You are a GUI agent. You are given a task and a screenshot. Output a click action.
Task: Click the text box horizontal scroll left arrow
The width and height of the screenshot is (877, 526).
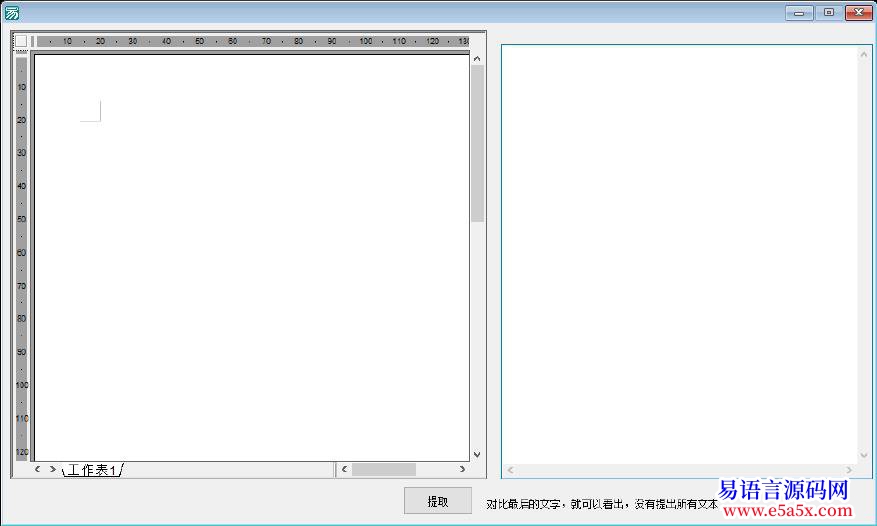510,470
